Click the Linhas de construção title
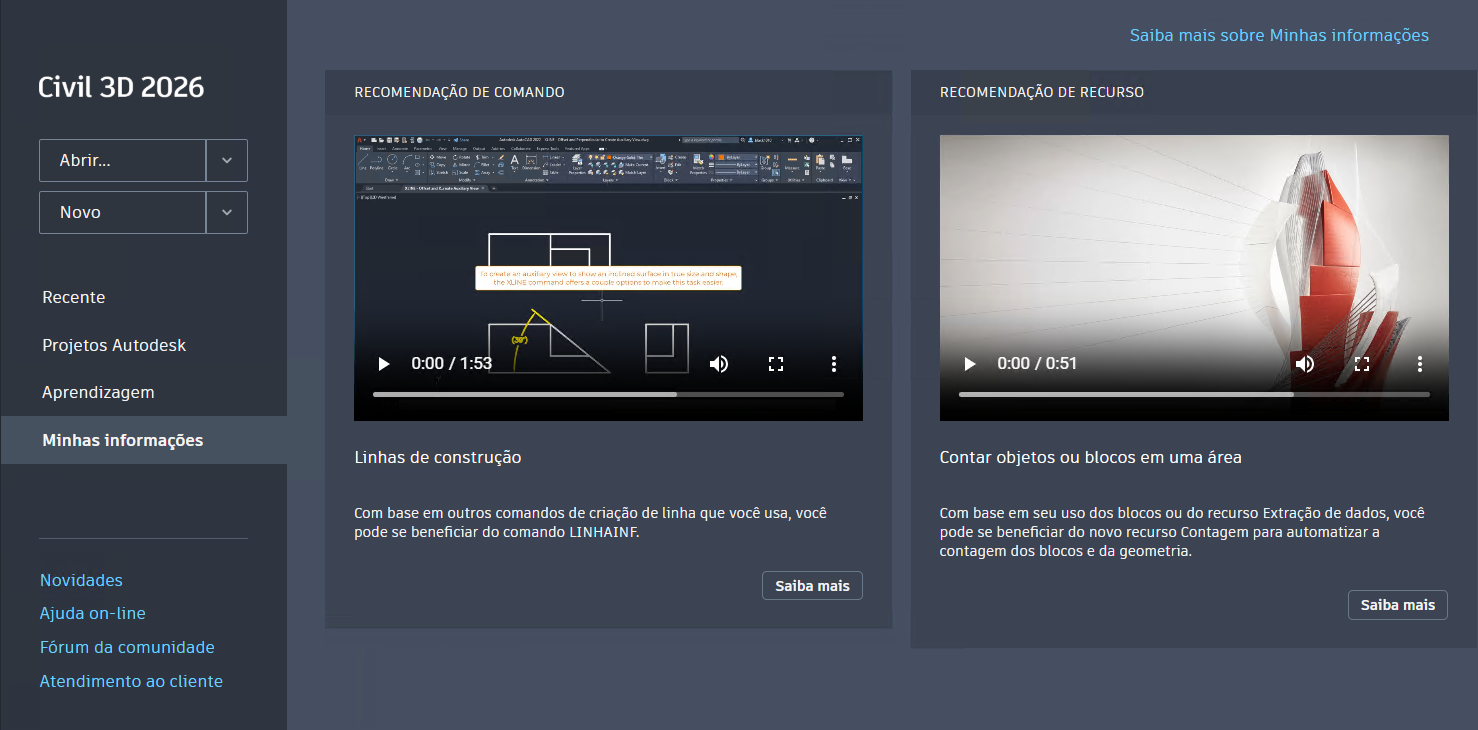1478x730 pixels. [438, 458]
